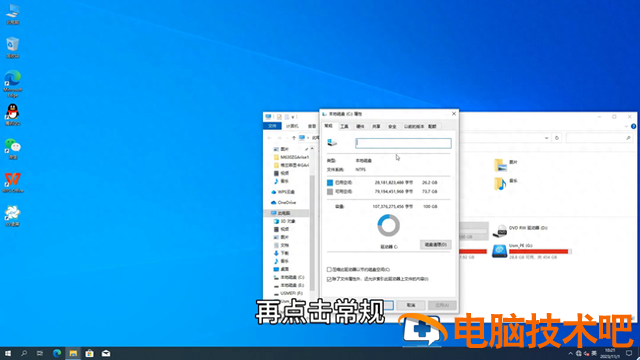Click the Disk Cleanup (磁盘清理) button
Image resolution: width=640 pixels, height=360 pixels.
[436, 244]
